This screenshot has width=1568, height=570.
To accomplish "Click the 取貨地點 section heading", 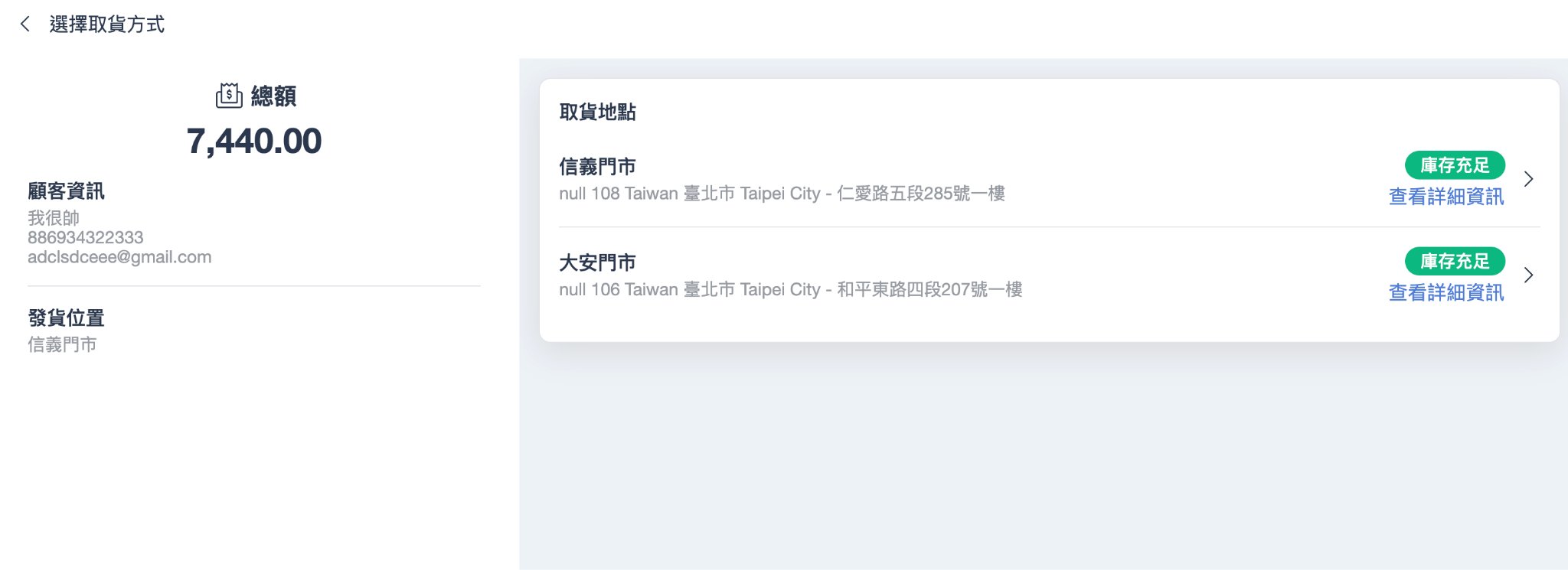I will coord(597,112).
